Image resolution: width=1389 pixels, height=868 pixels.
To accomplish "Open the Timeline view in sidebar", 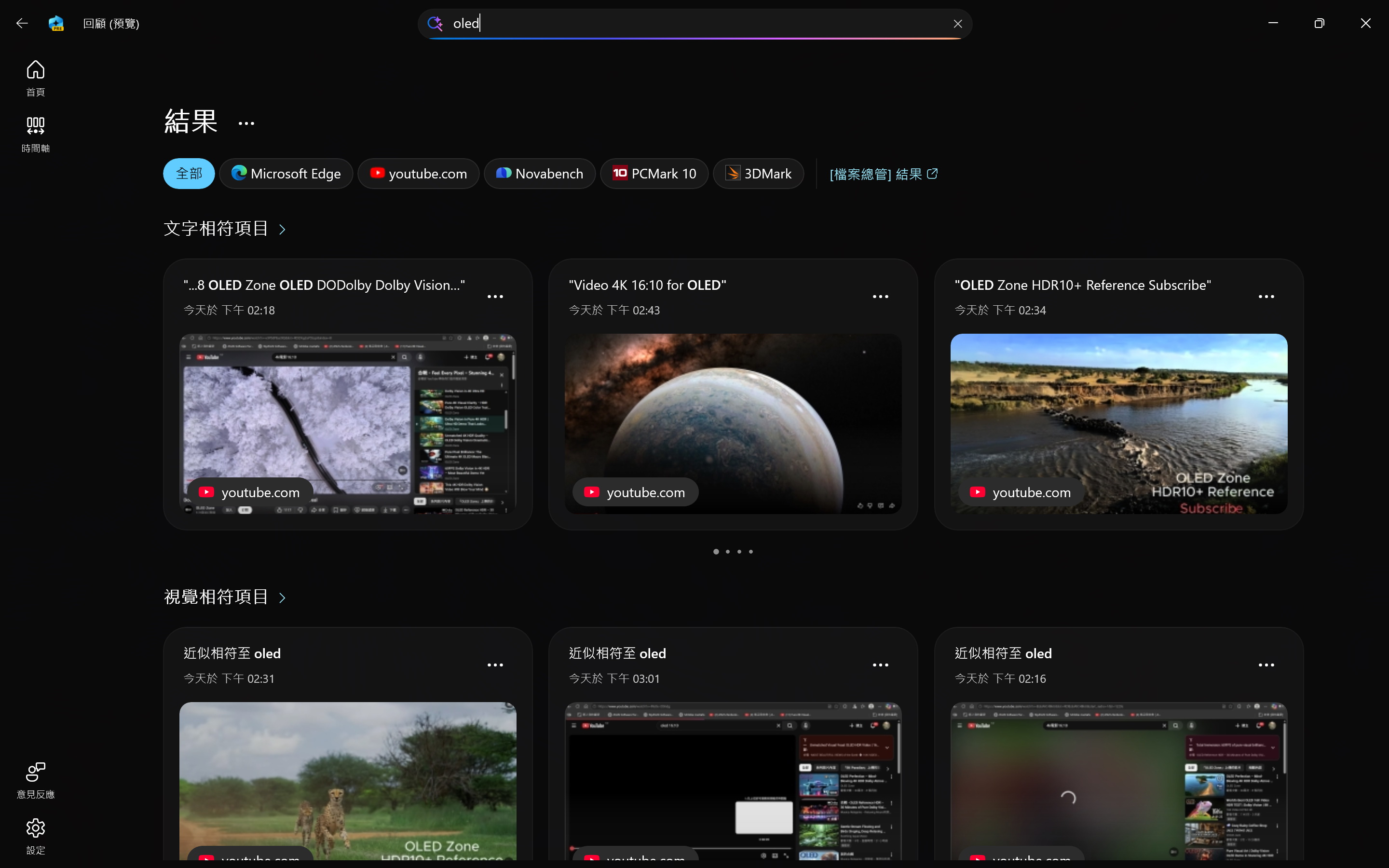I will click(x=36, y=134).
